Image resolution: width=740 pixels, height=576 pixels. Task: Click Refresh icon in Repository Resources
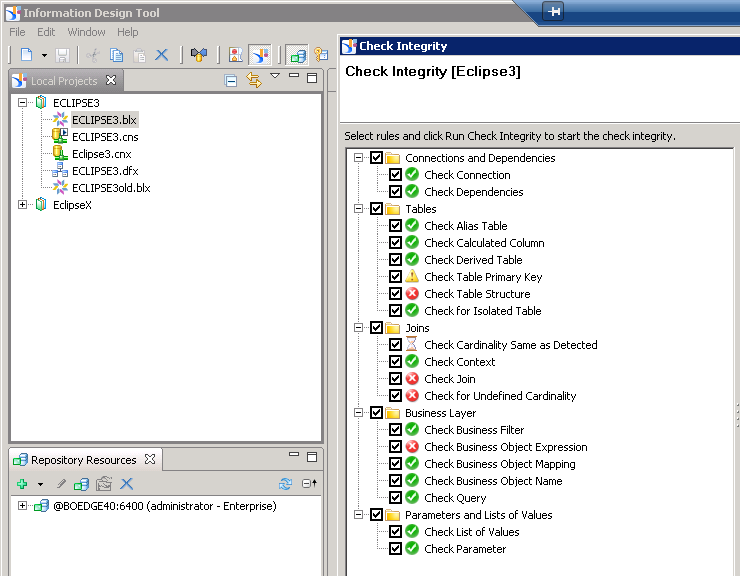tap(286, 484)
